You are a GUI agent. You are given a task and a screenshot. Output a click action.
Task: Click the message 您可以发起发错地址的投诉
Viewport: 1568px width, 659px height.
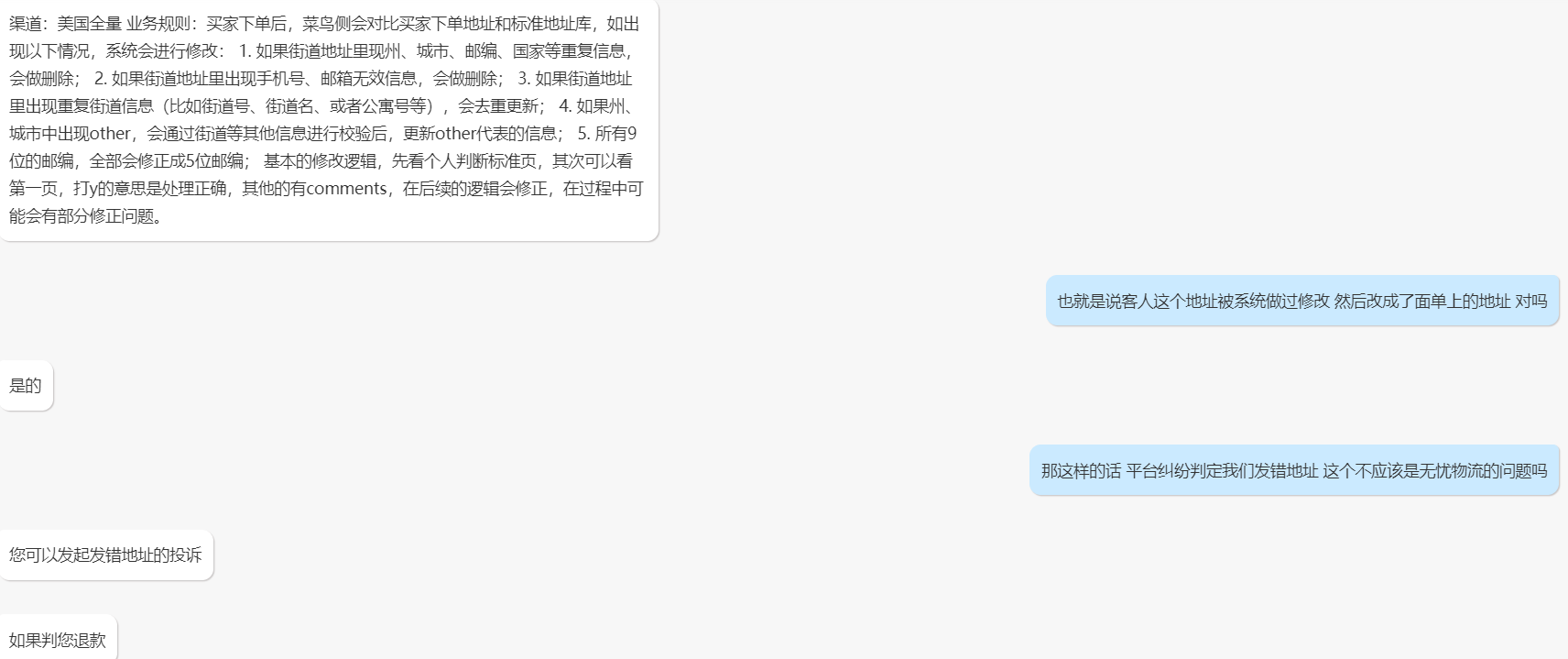[x=105, y=555]
